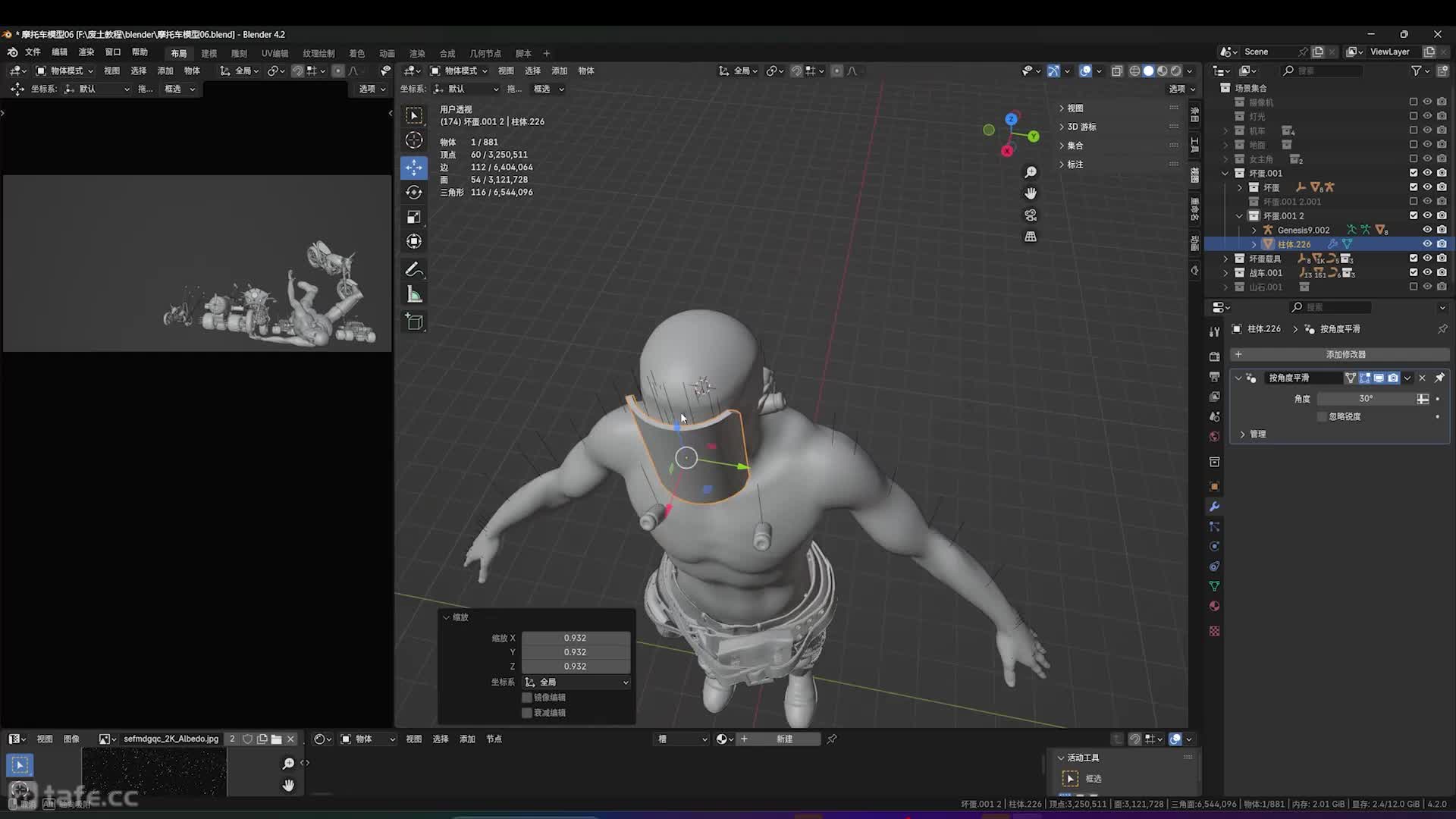Open the tool settings properties tab

(x=1214, y=331)
